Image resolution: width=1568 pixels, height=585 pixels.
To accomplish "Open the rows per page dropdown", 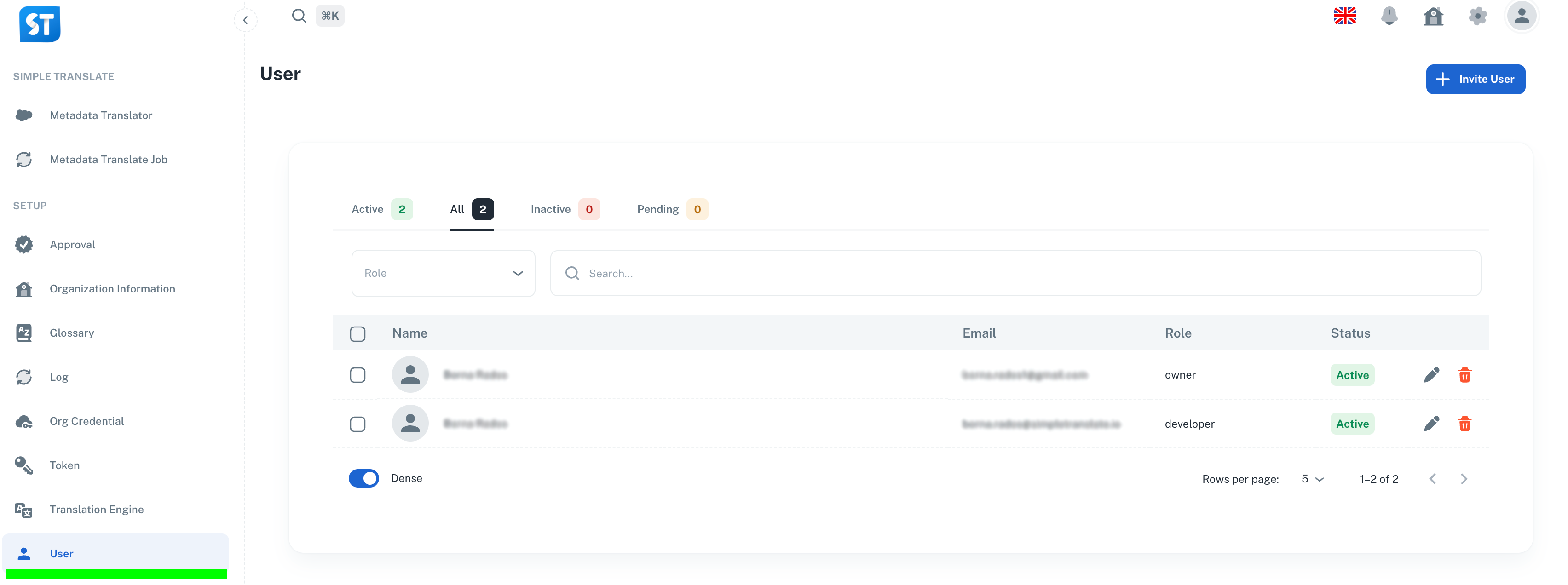I will (1312, 479).
